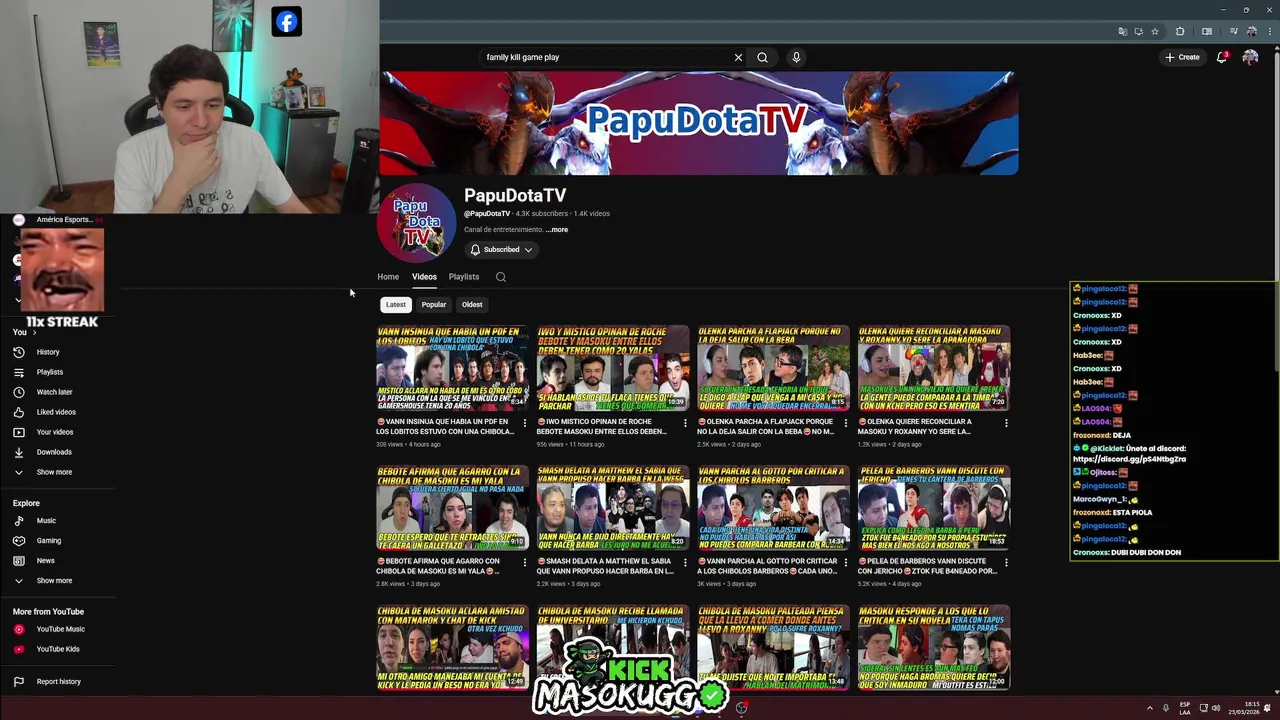Expand channel description with ...more
Image resolution: width=1280 pixels, height=720 pixels.
coord(557,230)
